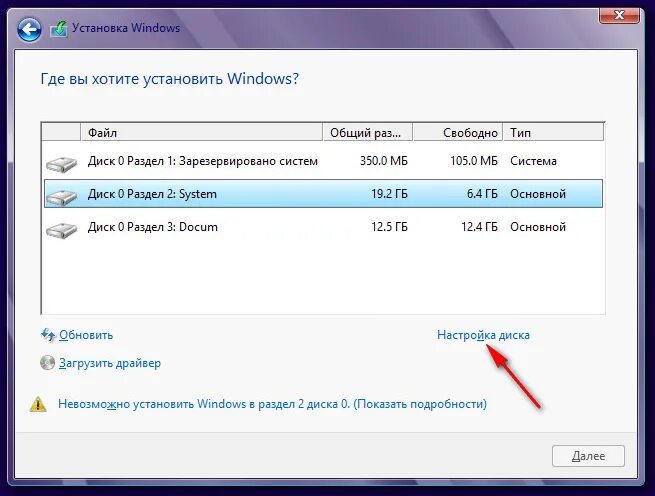Click the 105.0 МБ free space cell
655x496 pixels.
coord(474,161)
